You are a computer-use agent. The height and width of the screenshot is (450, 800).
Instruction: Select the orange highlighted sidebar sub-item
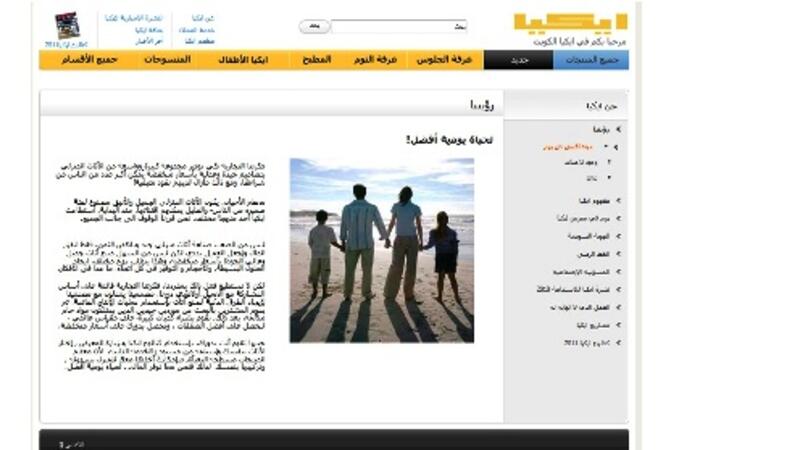[567, 147]
